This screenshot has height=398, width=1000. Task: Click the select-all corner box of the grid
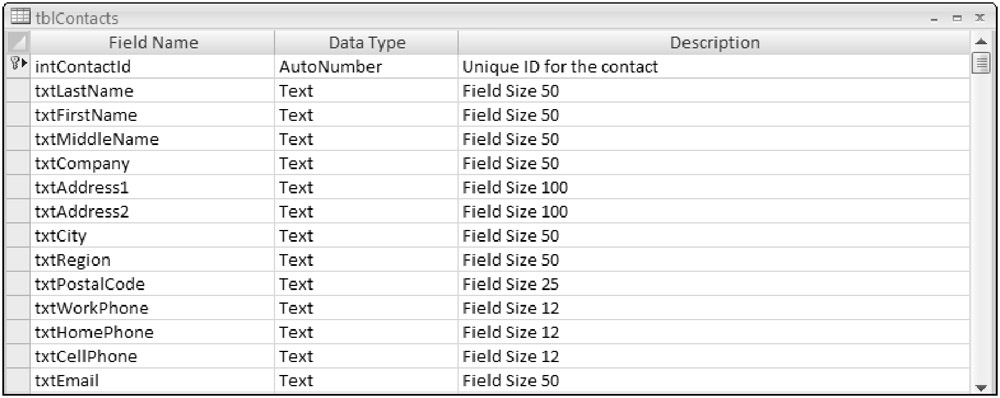click(18, 43)
